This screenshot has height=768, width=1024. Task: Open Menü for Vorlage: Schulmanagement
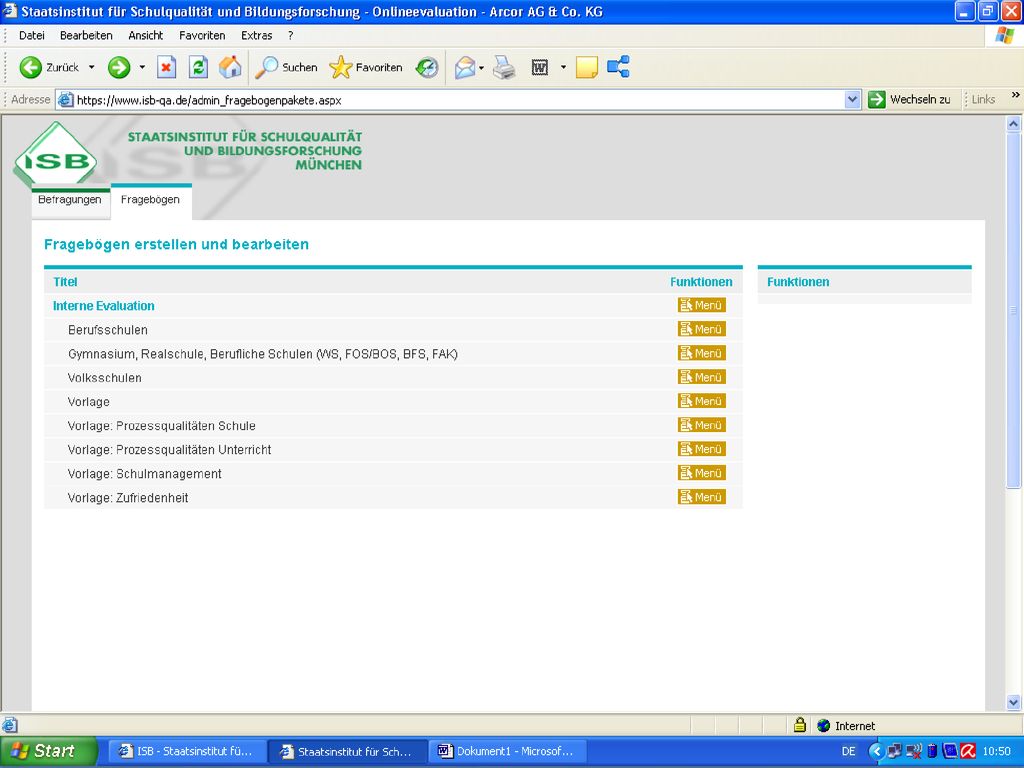(701, 473)
